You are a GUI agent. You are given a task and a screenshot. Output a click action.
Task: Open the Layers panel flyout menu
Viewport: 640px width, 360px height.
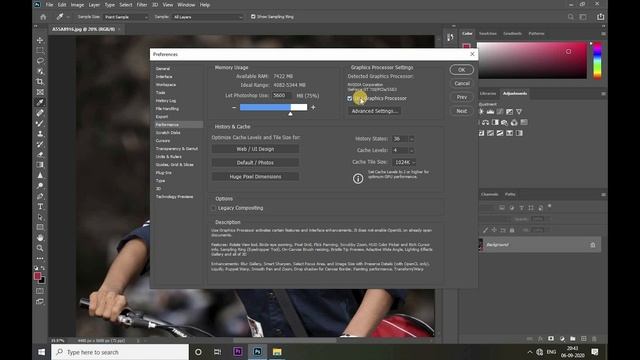pos(603,194)
